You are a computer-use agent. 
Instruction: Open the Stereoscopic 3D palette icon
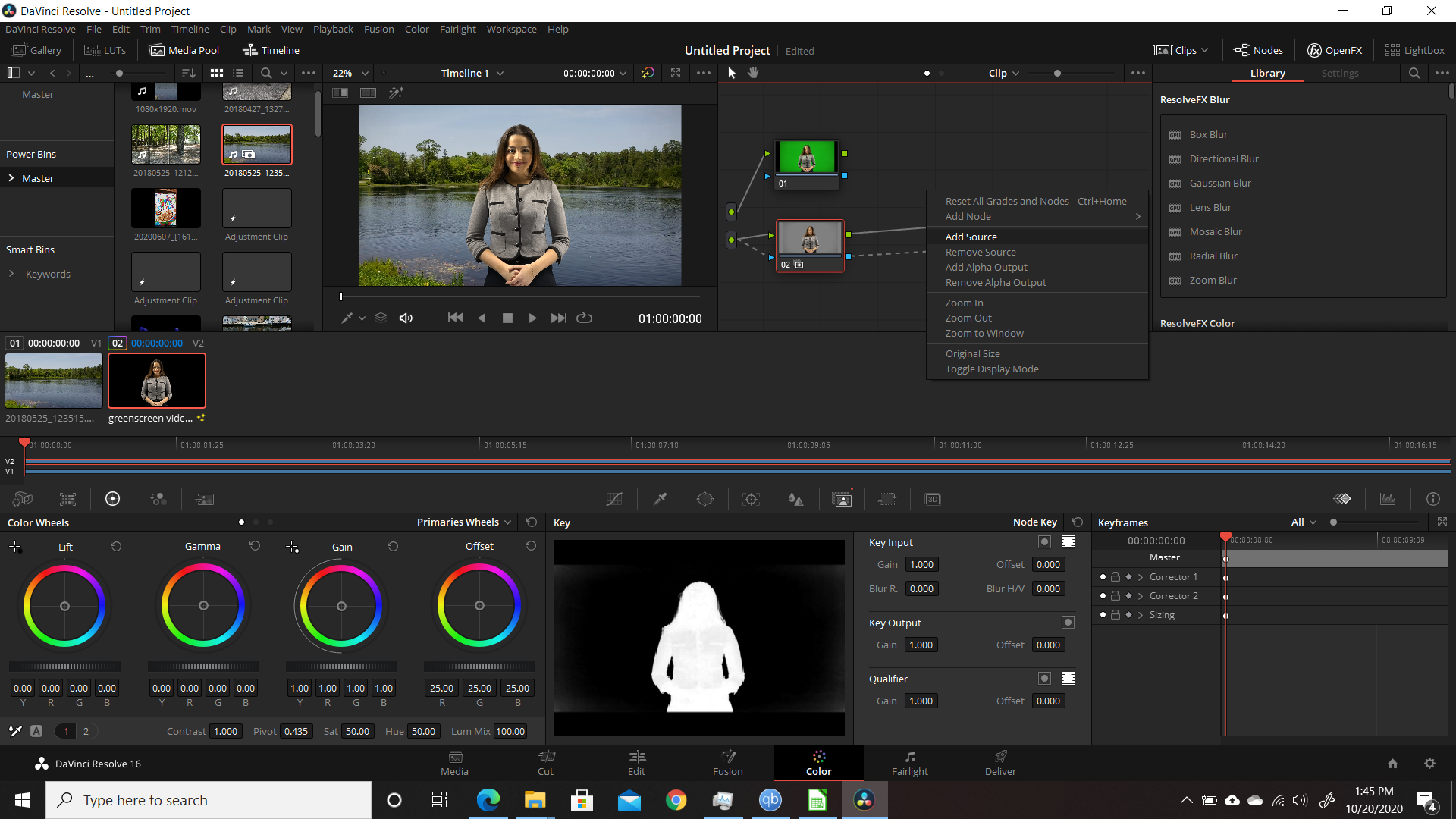[x=933, y=499]
